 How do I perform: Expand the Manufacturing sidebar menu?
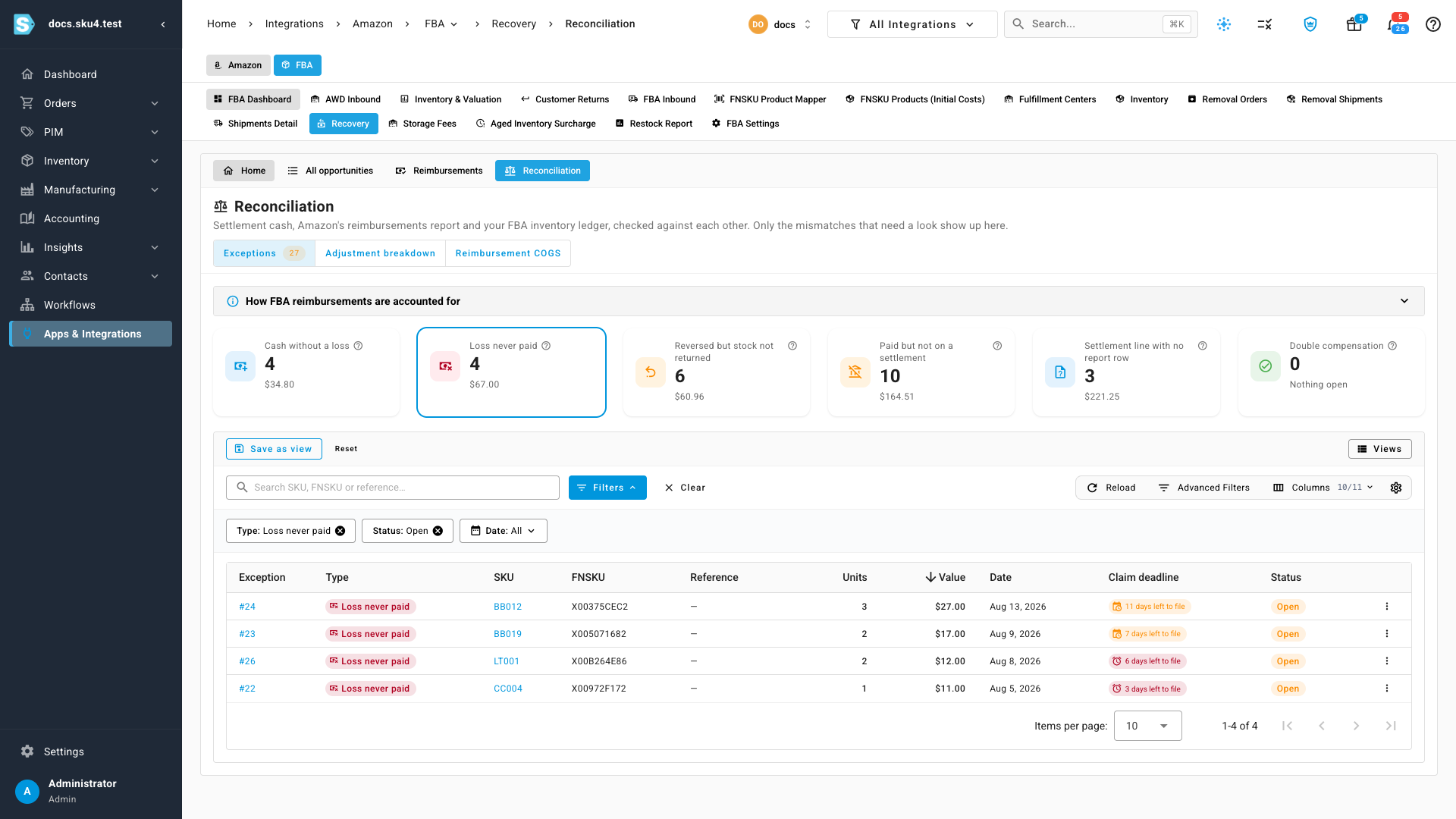coord(90,190)
